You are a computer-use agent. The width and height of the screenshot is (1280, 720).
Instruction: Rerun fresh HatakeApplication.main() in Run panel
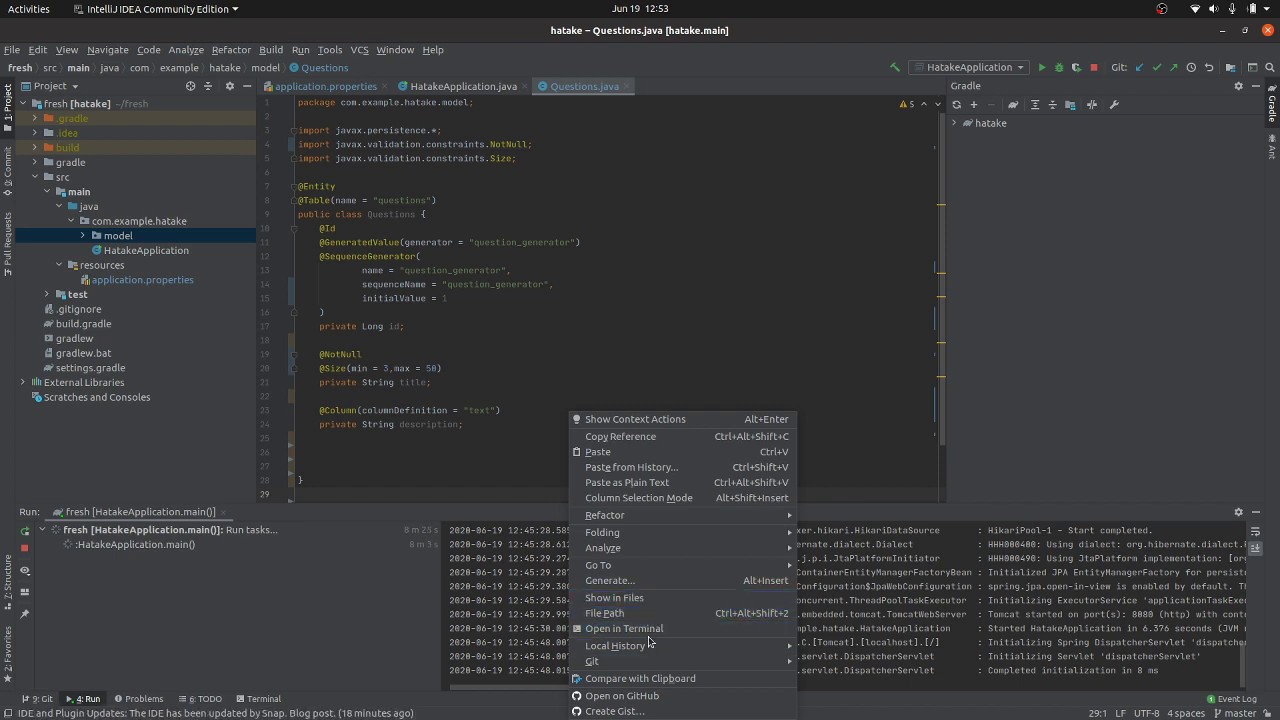pos(25,530)
